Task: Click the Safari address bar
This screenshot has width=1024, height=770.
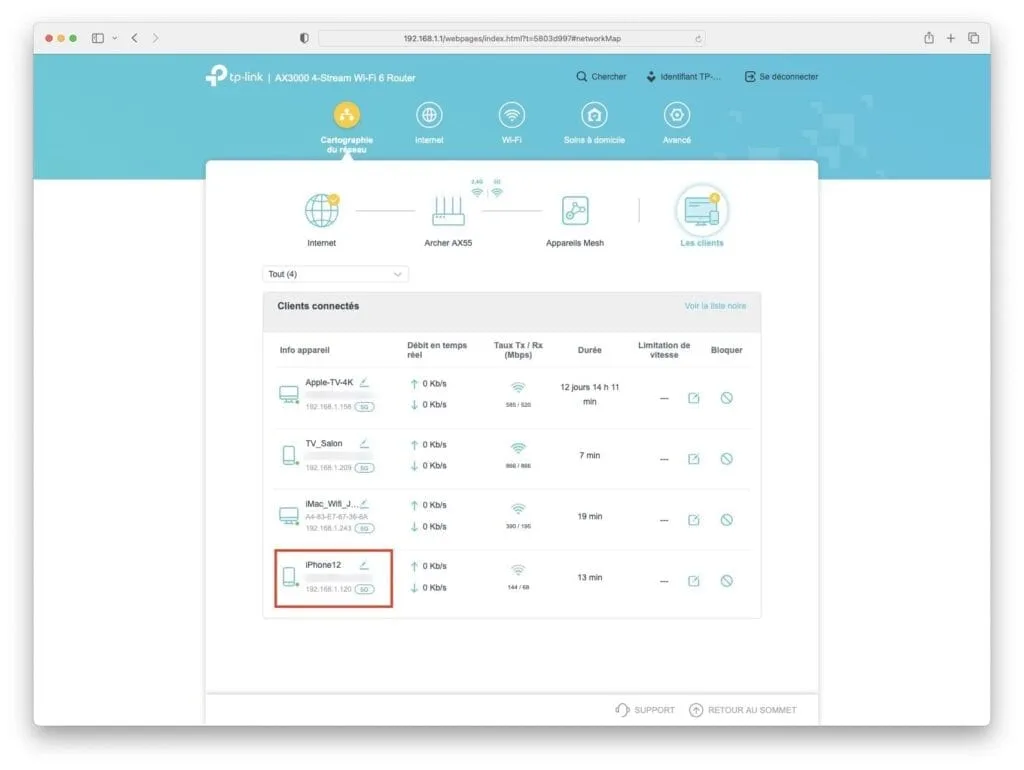Action: click(511, 39)
